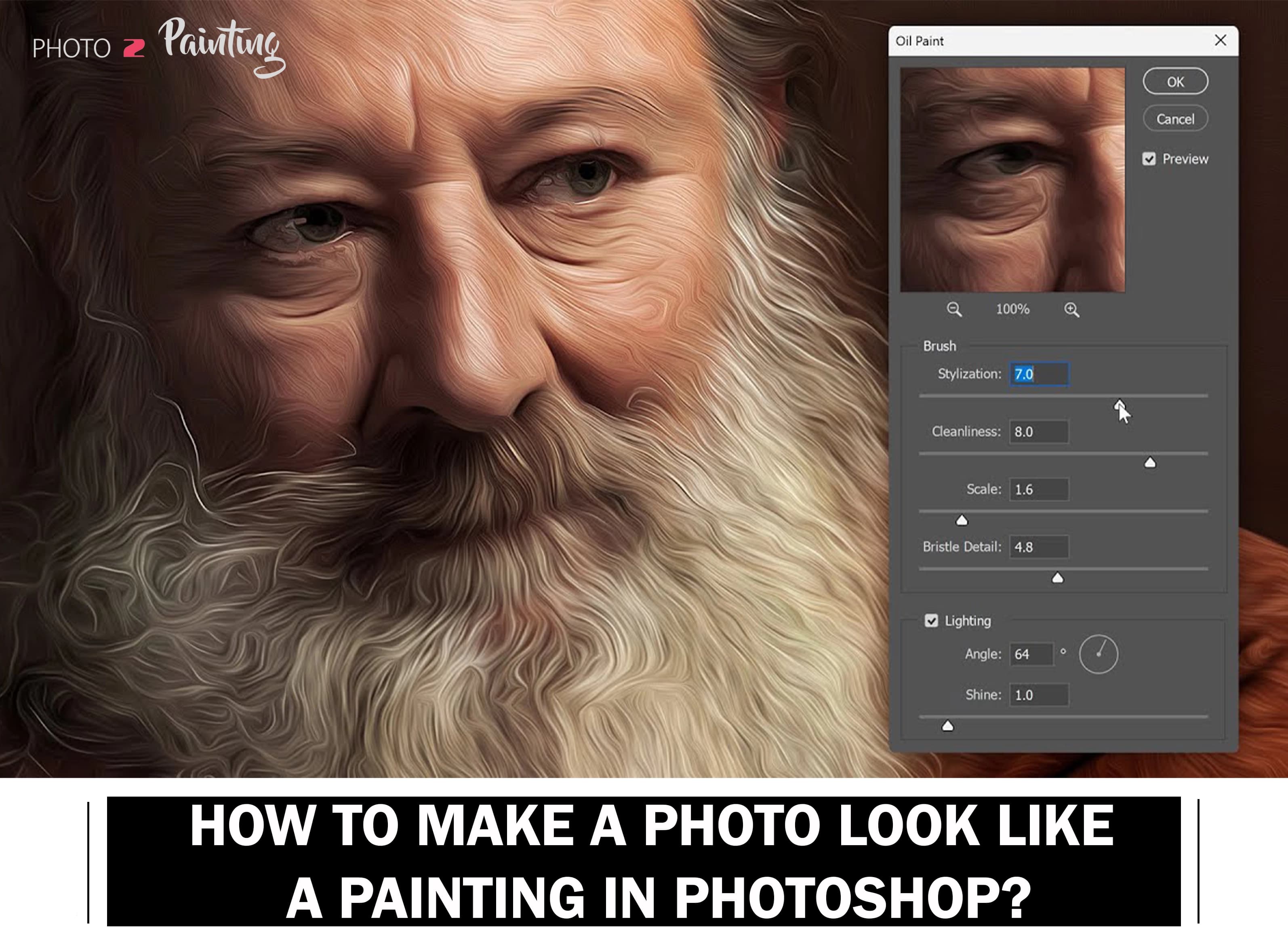Click the Bristle Detail slider handle
This screenshot has height=951, width=1288.
click(x=1058, y=578)
